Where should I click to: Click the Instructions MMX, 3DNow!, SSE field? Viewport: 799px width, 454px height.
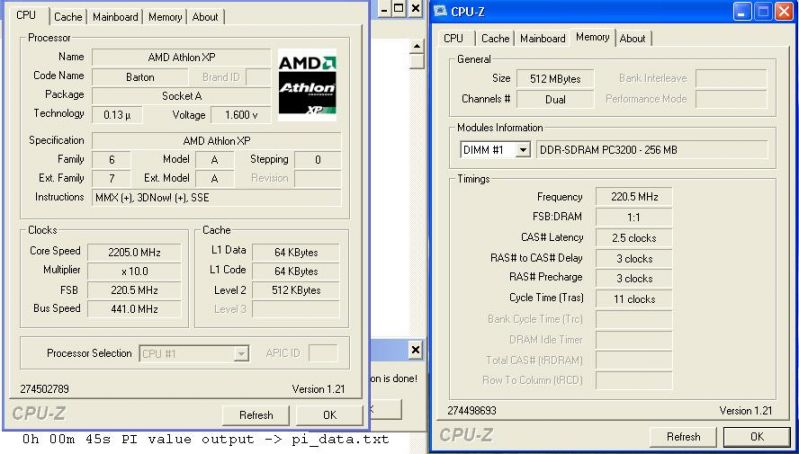coord(217,198)
